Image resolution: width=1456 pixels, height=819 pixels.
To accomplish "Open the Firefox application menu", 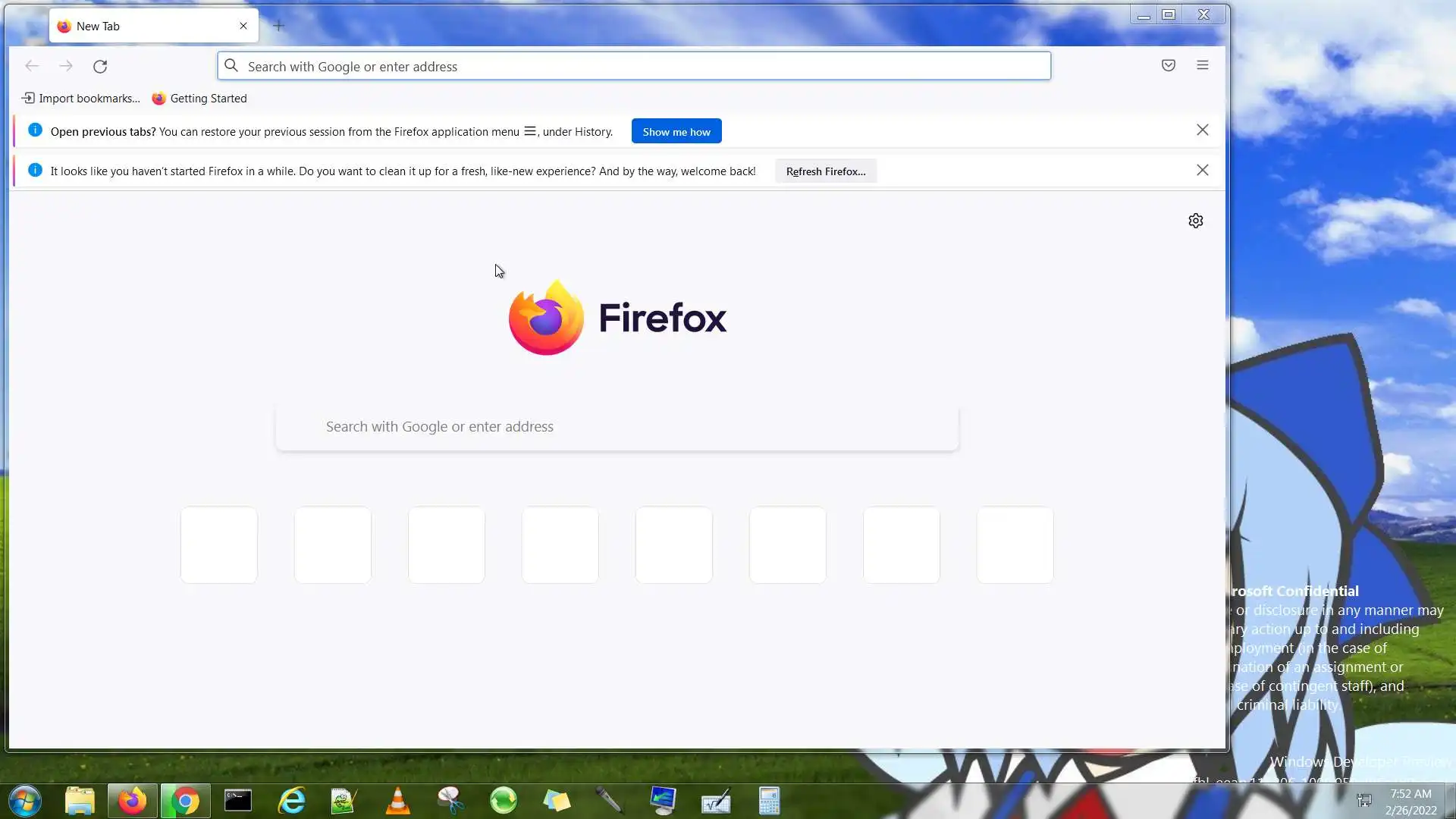I will coord(1203,65).
